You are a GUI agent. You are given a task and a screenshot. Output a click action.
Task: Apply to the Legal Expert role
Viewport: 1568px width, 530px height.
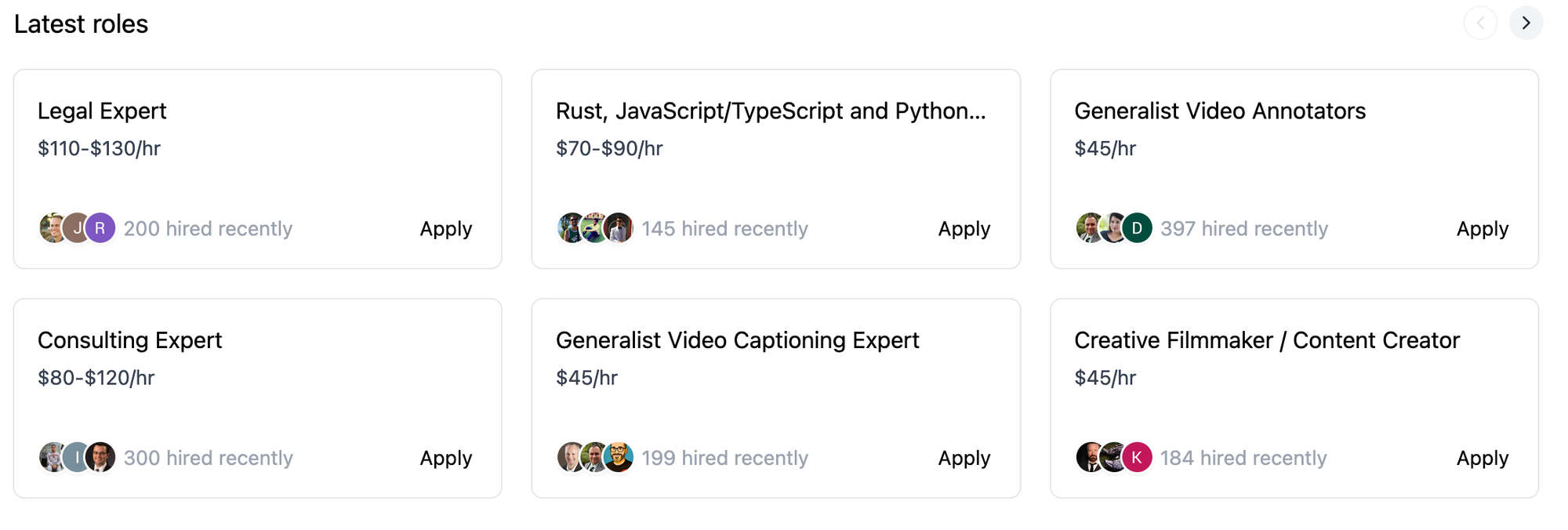(445, 229)
